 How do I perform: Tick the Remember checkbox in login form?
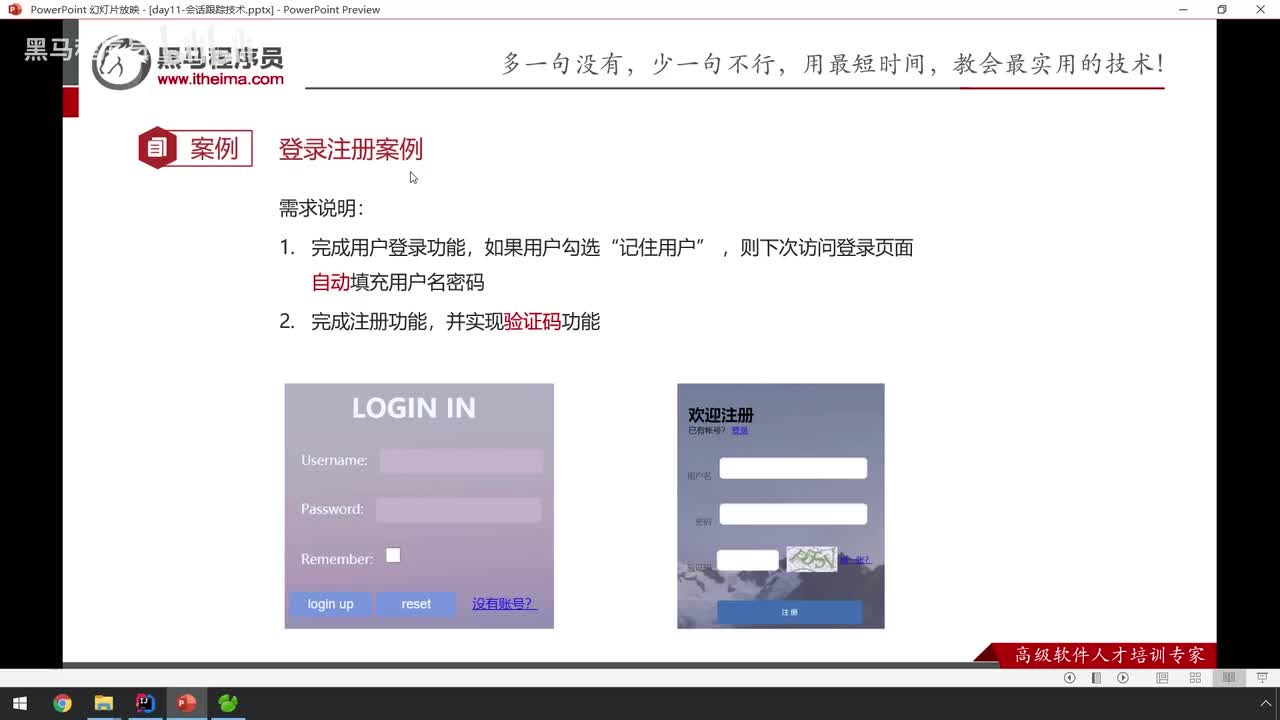[x=393, y=555]
